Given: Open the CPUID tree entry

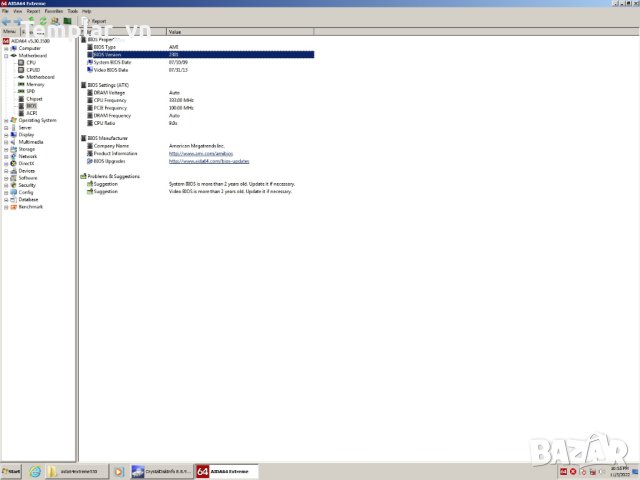Looking at the screenshot, I should (33, 69).
